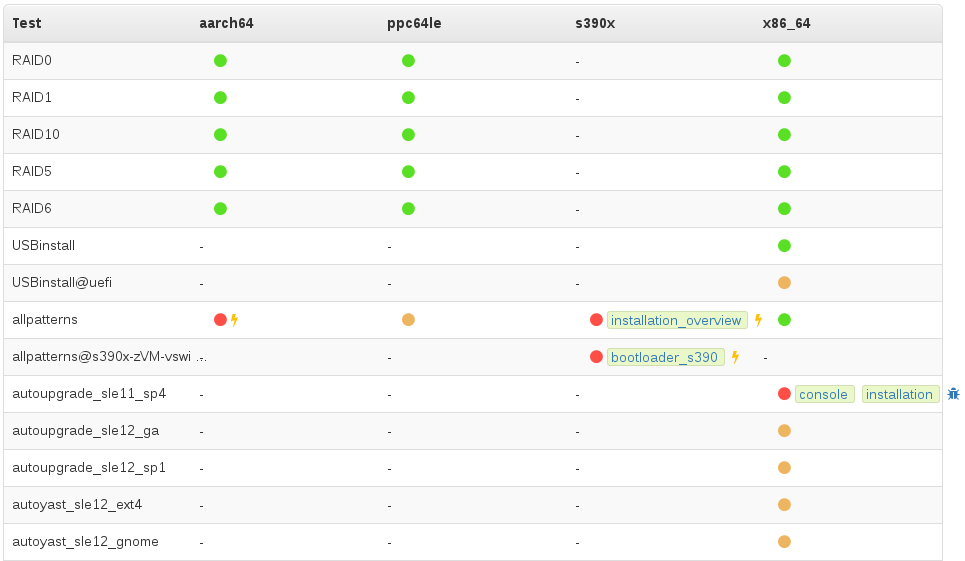Select the autoupgrade_sle12_ga test name
The width and height of the screenshot is (965, 561).
[86, 431]
